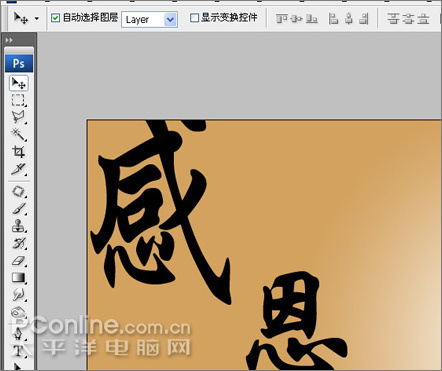
Task: Select the Smudge tool
Action: coord(18,295)
